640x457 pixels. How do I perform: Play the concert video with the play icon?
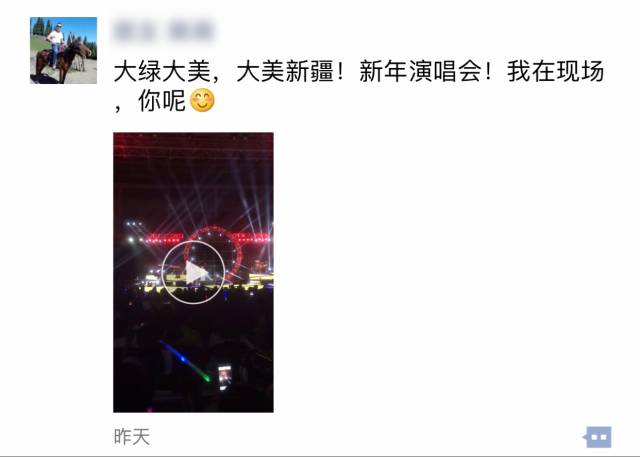point(193,272)
